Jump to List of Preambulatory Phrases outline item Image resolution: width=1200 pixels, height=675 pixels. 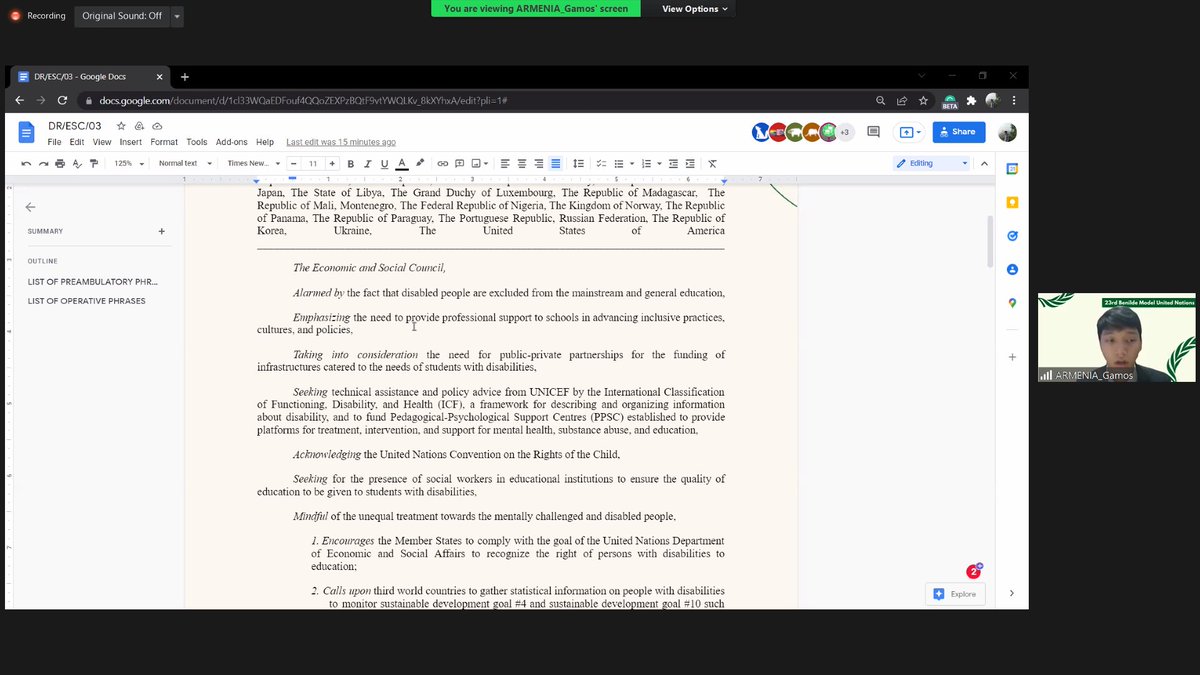coord(93,282)
